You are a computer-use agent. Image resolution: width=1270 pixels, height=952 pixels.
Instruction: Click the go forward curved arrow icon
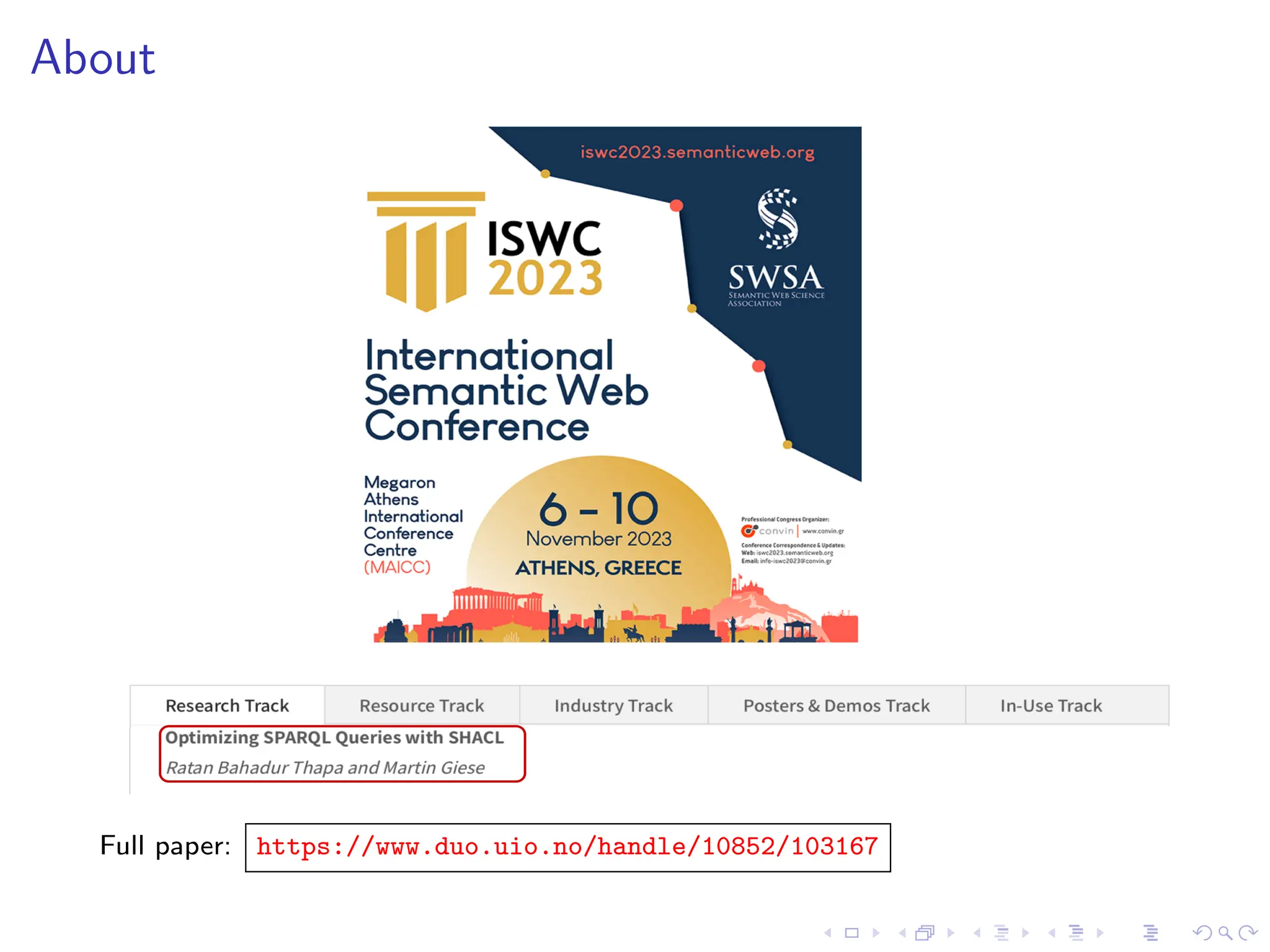click(x=1248, y=933)
